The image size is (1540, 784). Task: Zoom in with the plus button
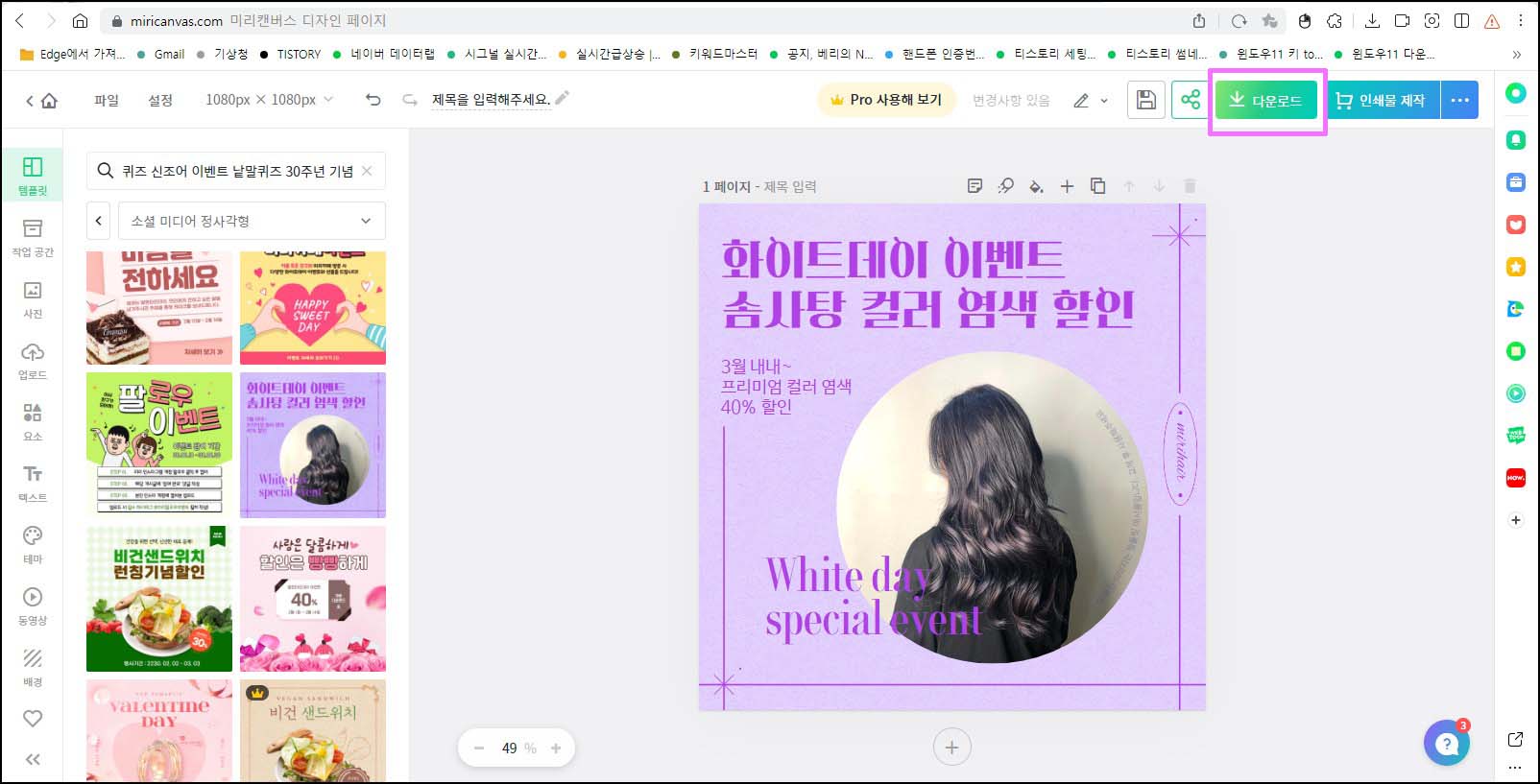(556, 748)
